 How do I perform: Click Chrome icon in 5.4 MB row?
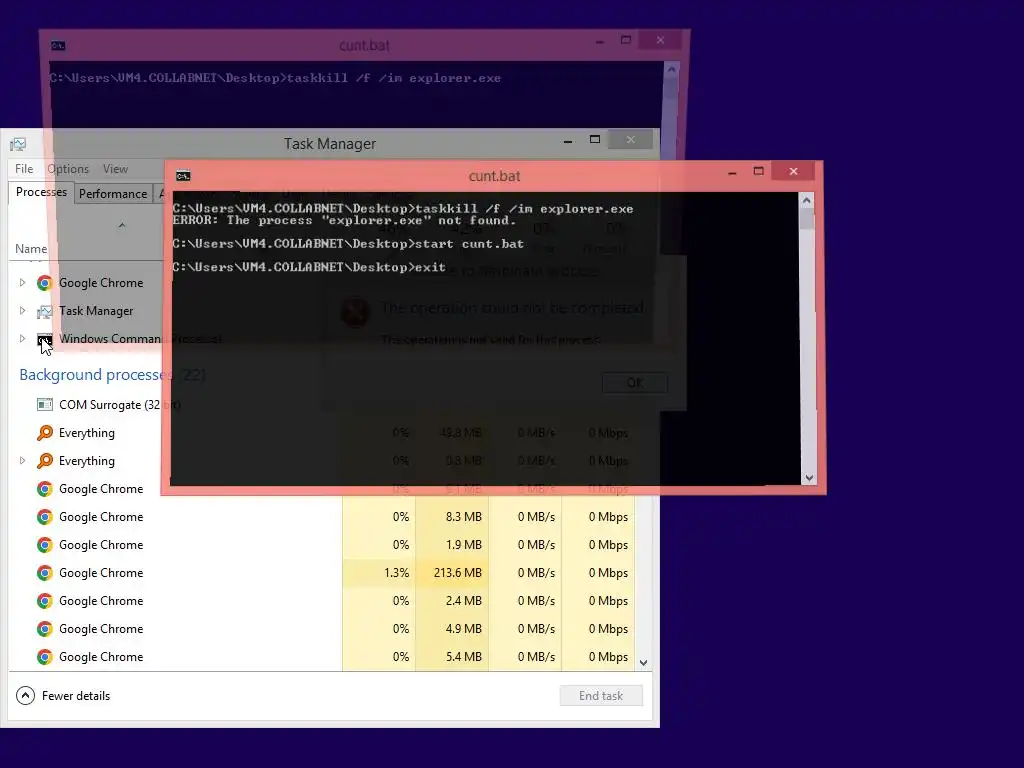pyautogui.click(x=44, y=658)
